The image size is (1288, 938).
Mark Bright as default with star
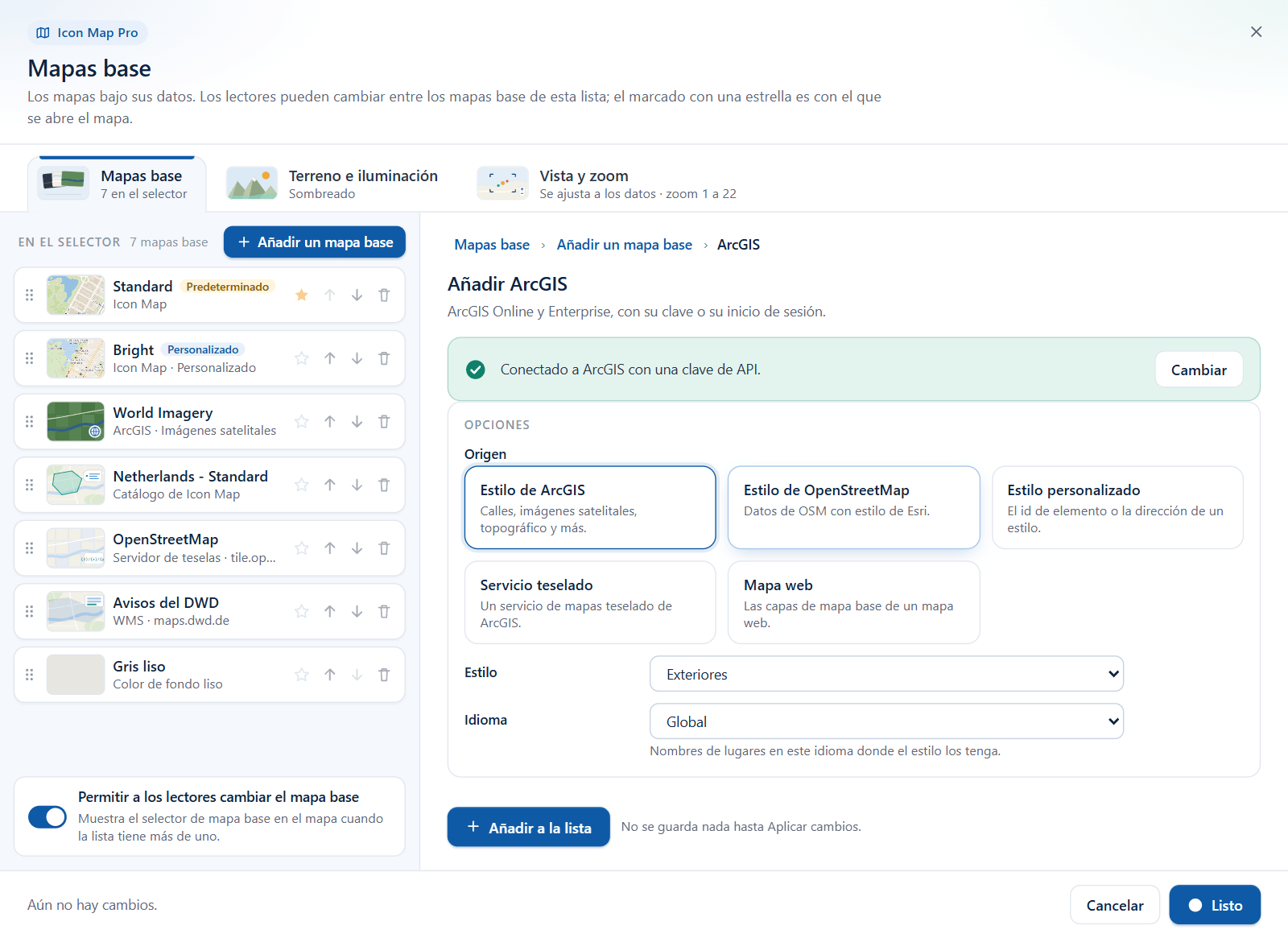point(302,358)
